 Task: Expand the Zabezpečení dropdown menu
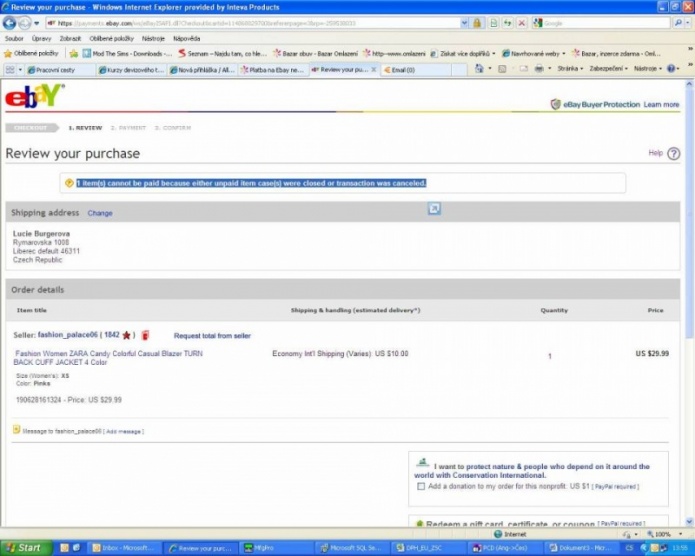[611, 69]
